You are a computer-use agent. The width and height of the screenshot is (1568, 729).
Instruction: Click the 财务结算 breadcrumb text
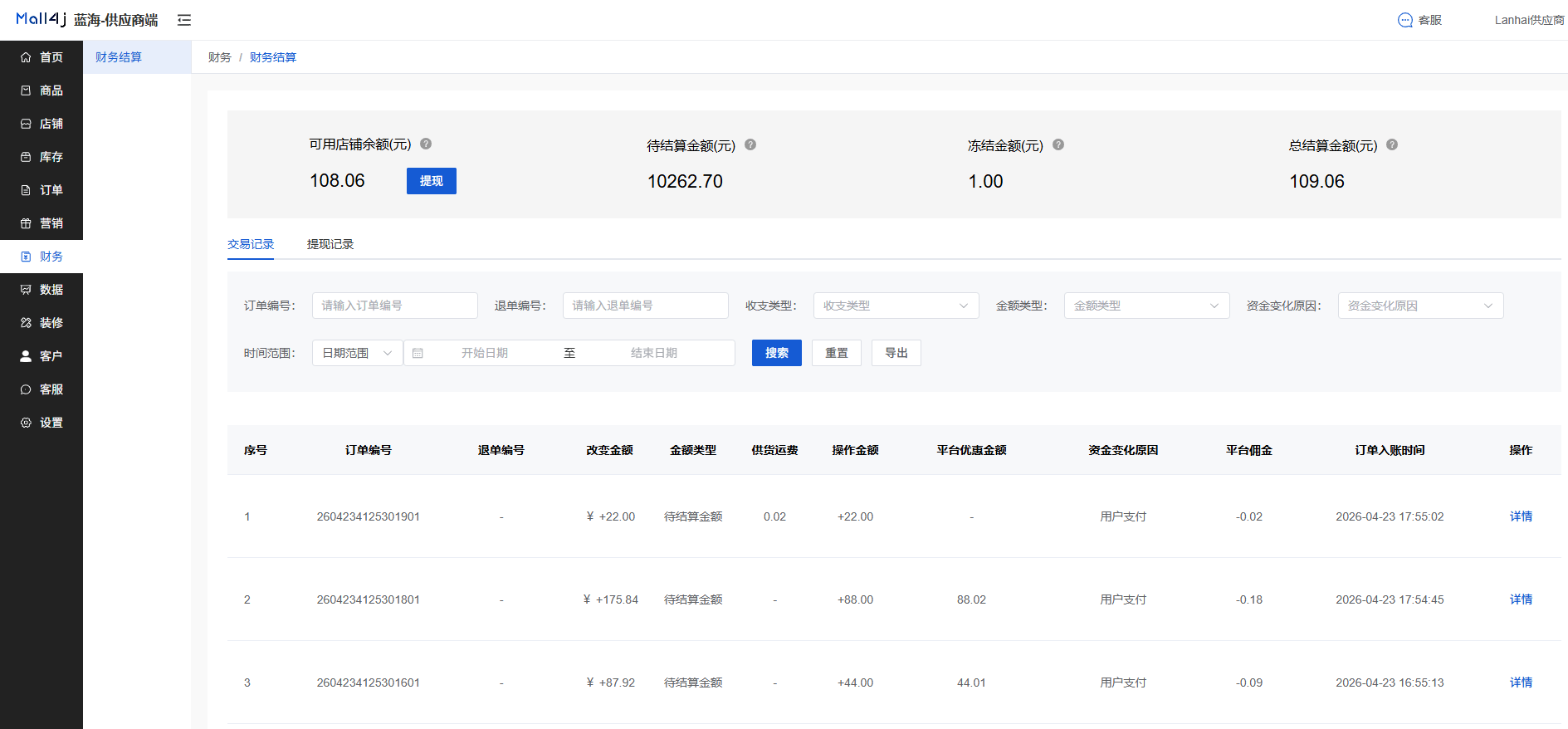[x=273, y=57]
